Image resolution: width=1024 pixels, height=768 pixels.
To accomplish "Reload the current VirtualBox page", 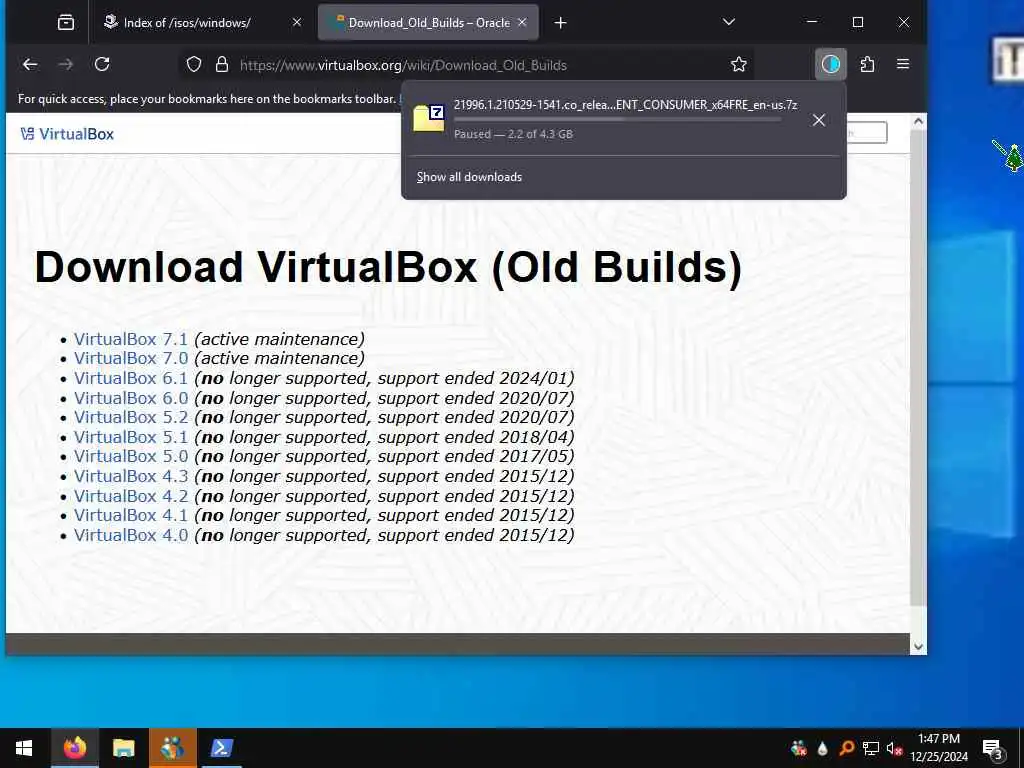I will point(102,64).
